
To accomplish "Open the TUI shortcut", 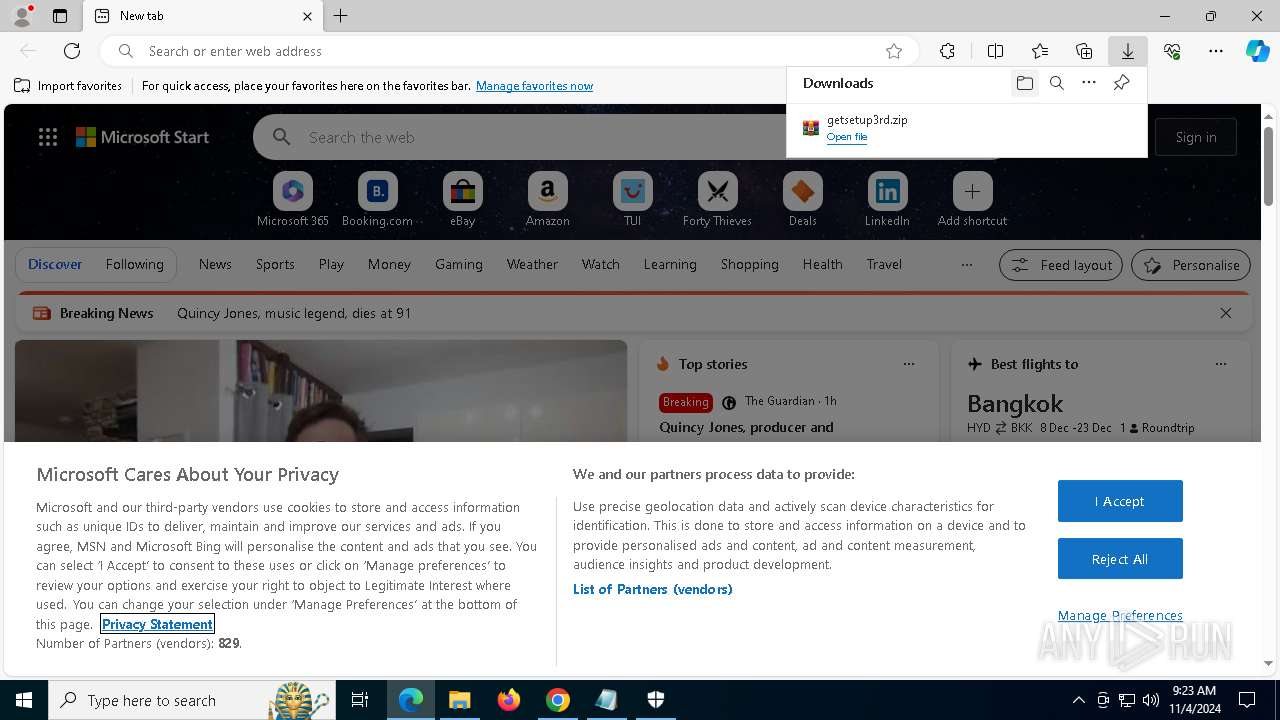I will pyautogui.click(x=632, y=200).
